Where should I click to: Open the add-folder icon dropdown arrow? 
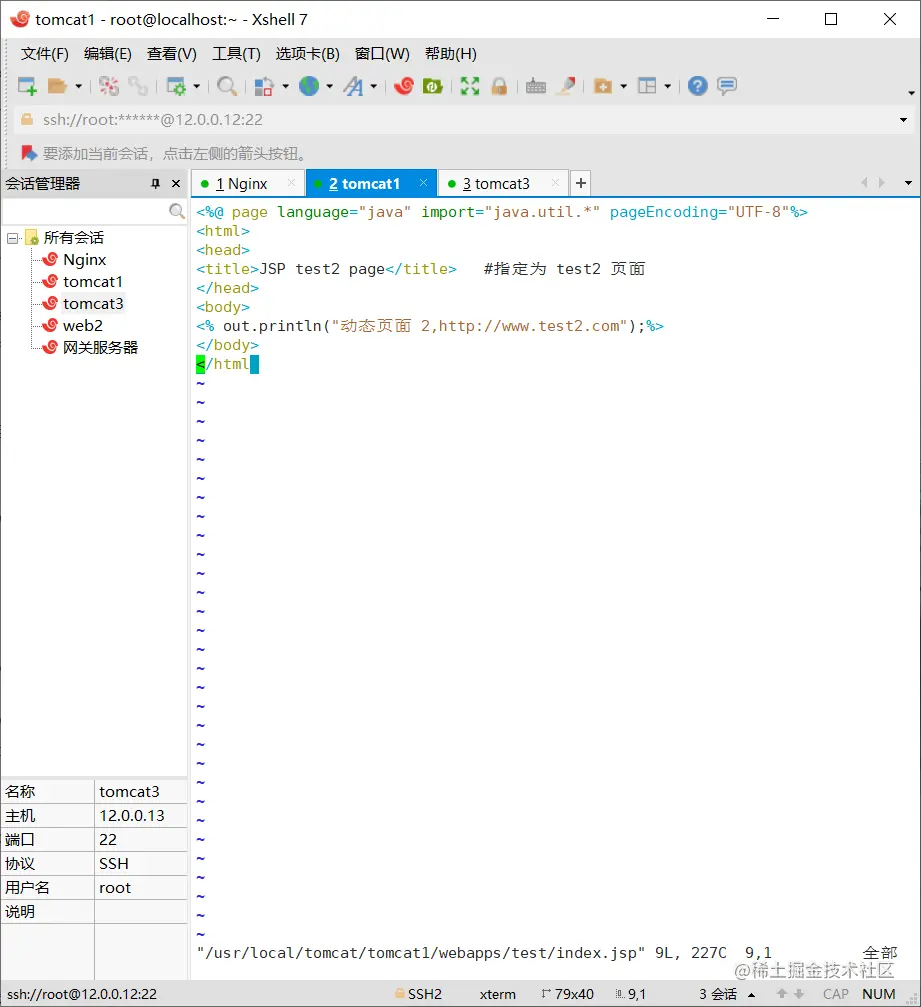point(624,85)
